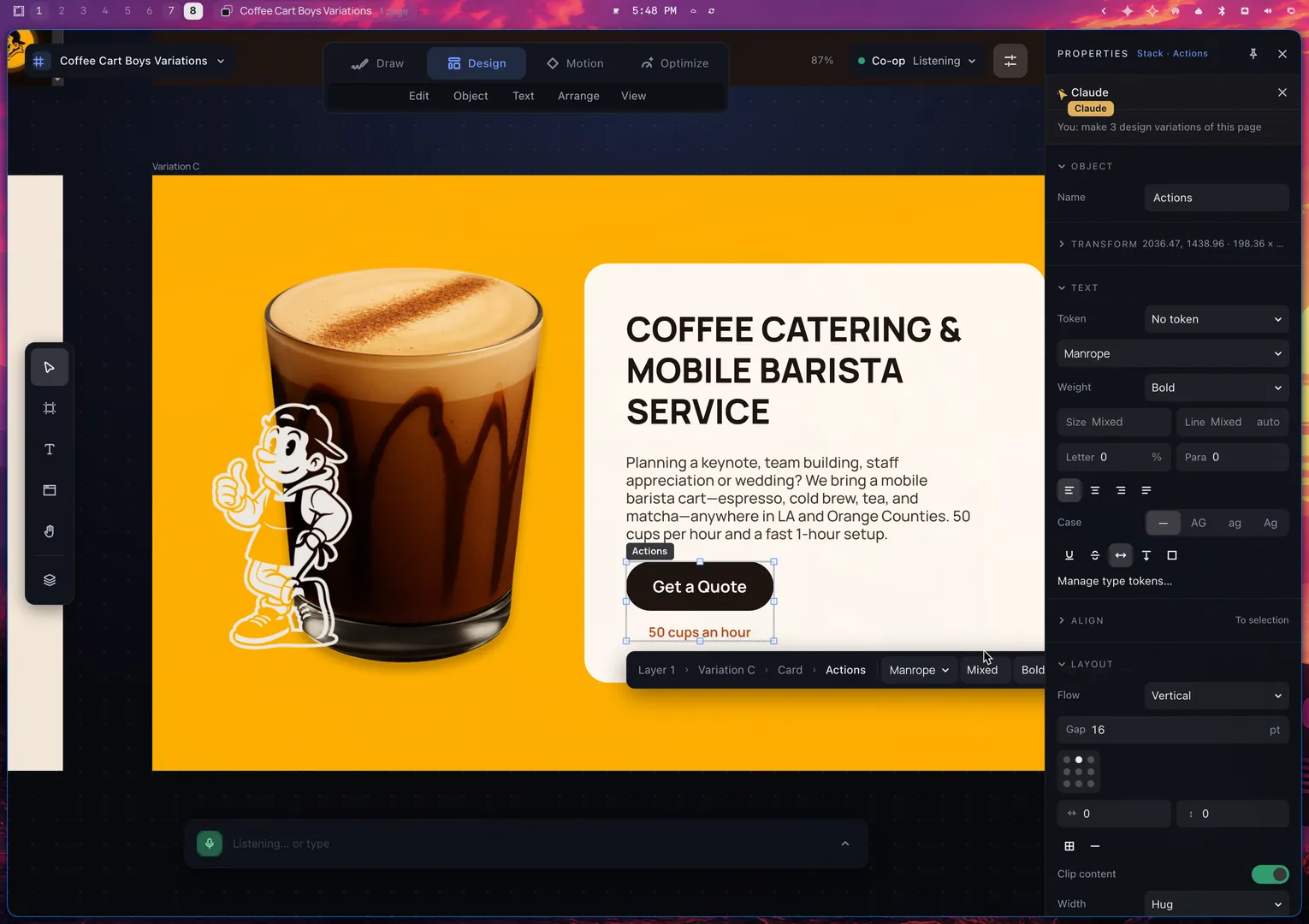Select the Text tool in left toolbar
Viewport: 1309px width, 924px height.
pos(50,450)
